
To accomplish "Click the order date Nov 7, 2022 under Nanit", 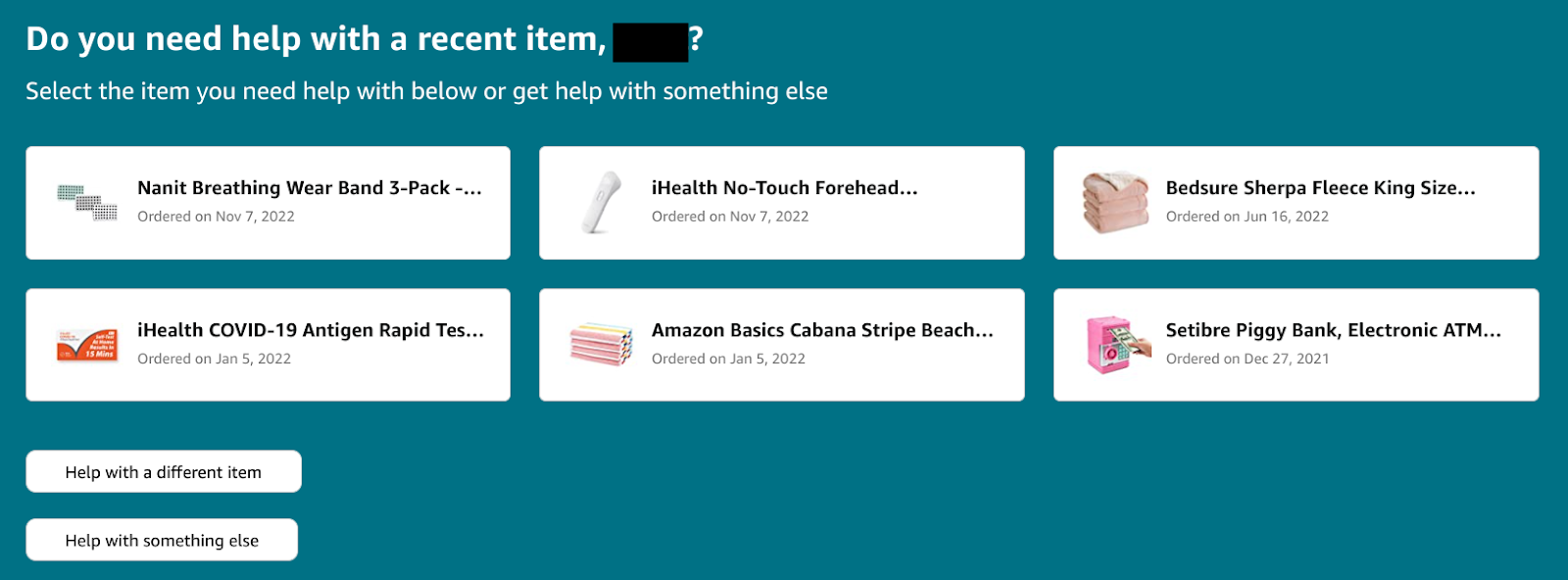I will click(216, 217).
